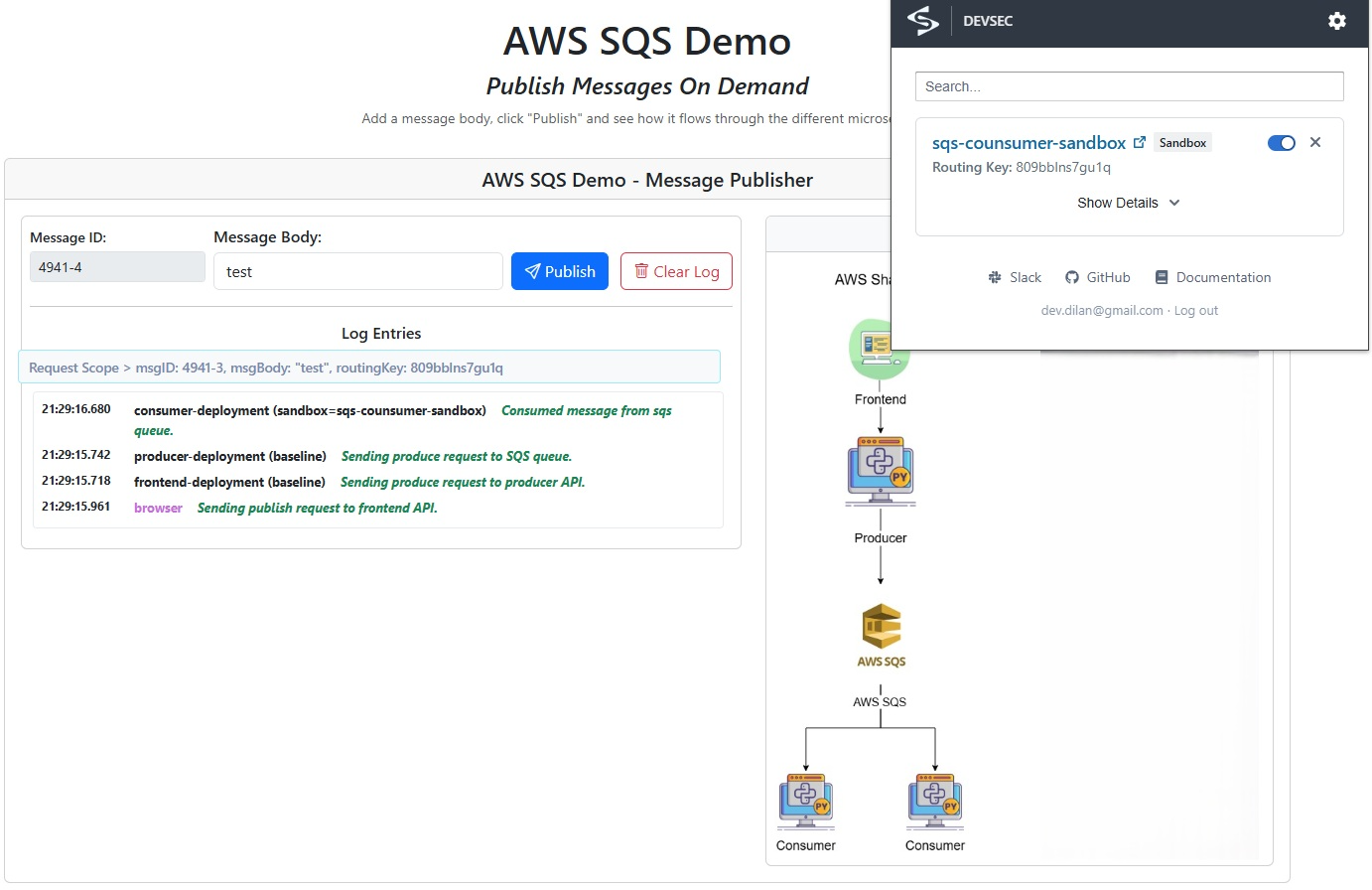Select the Request Scope log header
1372x890 pixels.
(x=369, y=368)
